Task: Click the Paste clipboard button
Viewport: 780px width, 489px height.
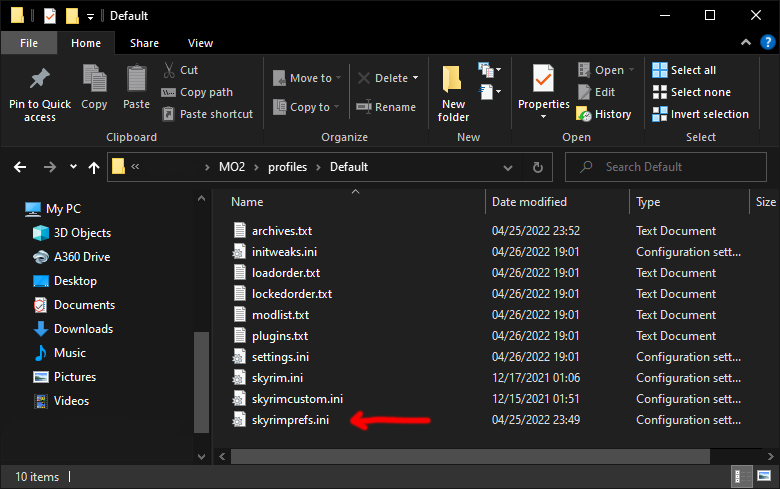Action: (136, 88)
